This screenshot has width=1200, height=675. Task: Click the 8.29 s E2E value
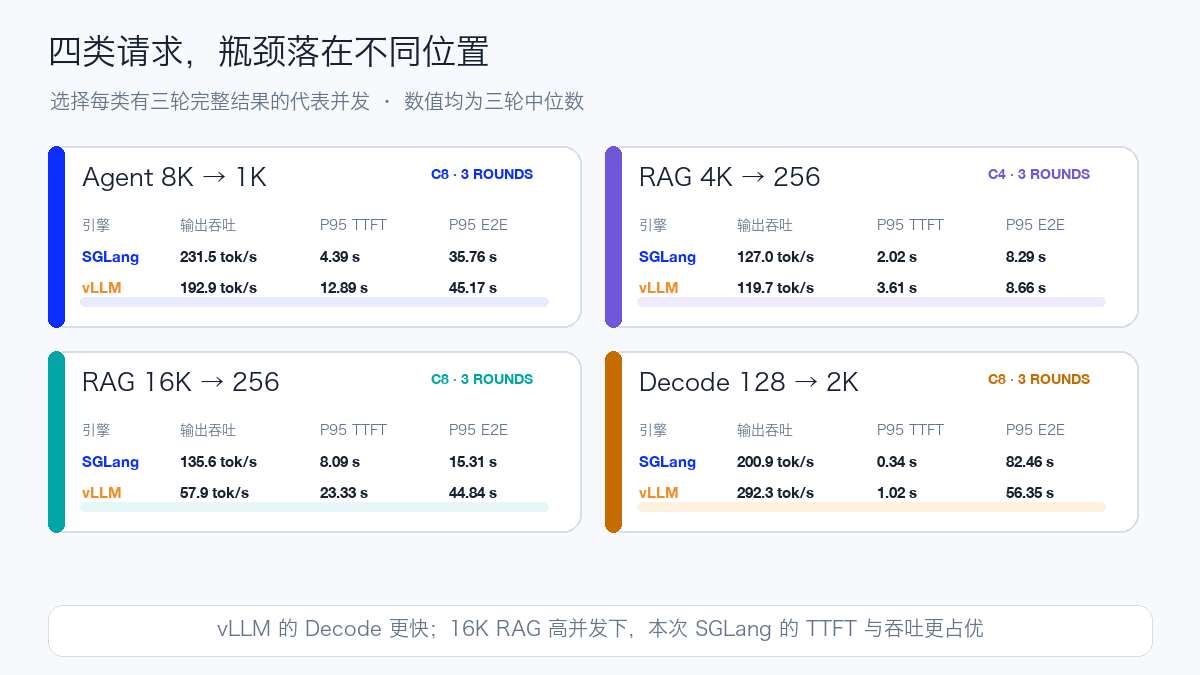pos(1026,257)
